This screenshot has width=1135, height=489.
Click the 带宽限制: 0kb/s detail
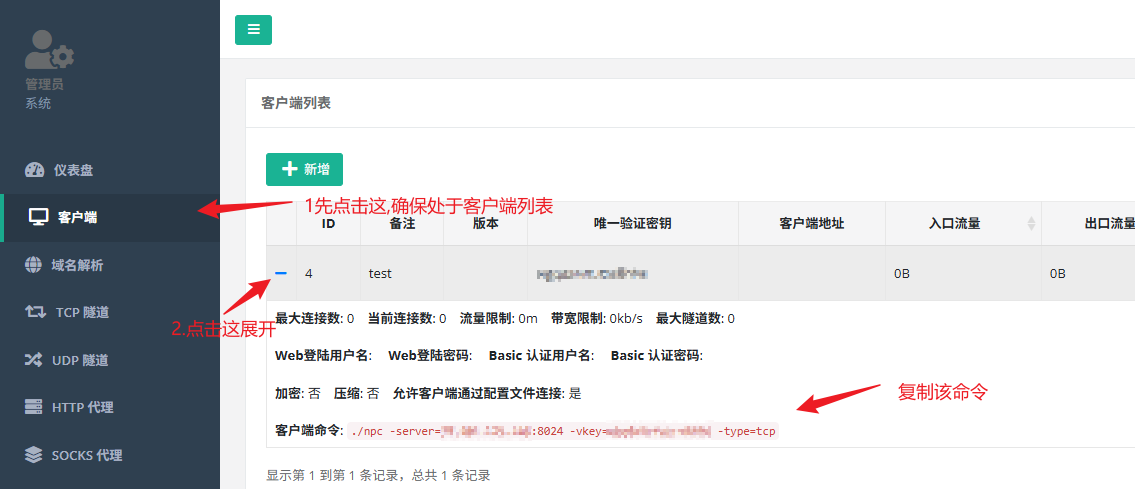[597, 318]
